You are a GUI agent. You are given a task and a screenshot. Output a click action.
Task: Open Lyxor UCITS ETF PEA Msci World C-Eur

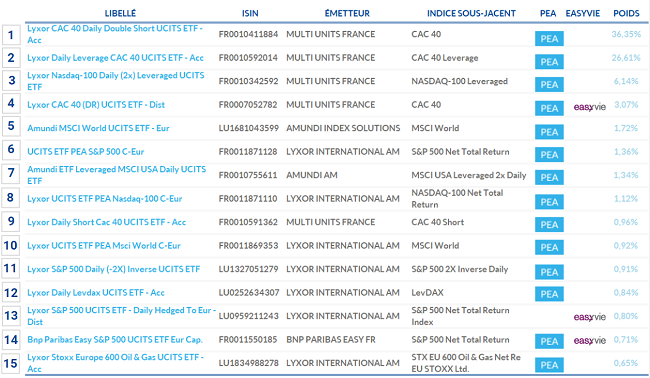pos(104,245)
